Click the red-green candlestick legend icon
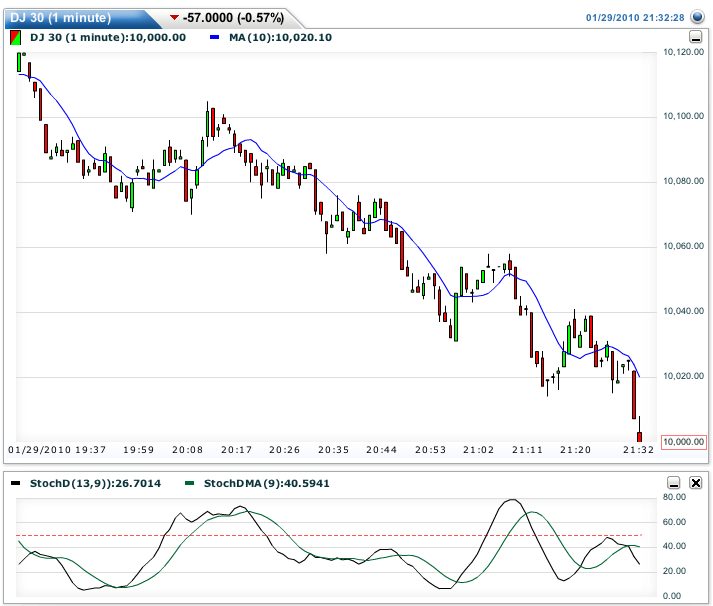The width and height of the screenshot is (713, 606). pyautogui.click(x=15, y=37)
